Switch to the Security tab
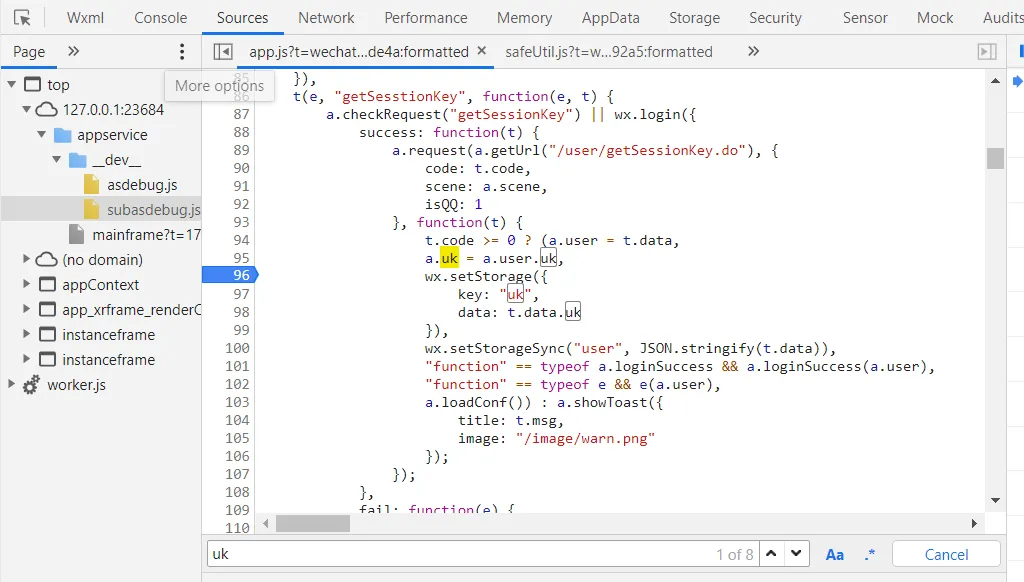The height and width of the screenshot is (582, 1024). [775, 18]
